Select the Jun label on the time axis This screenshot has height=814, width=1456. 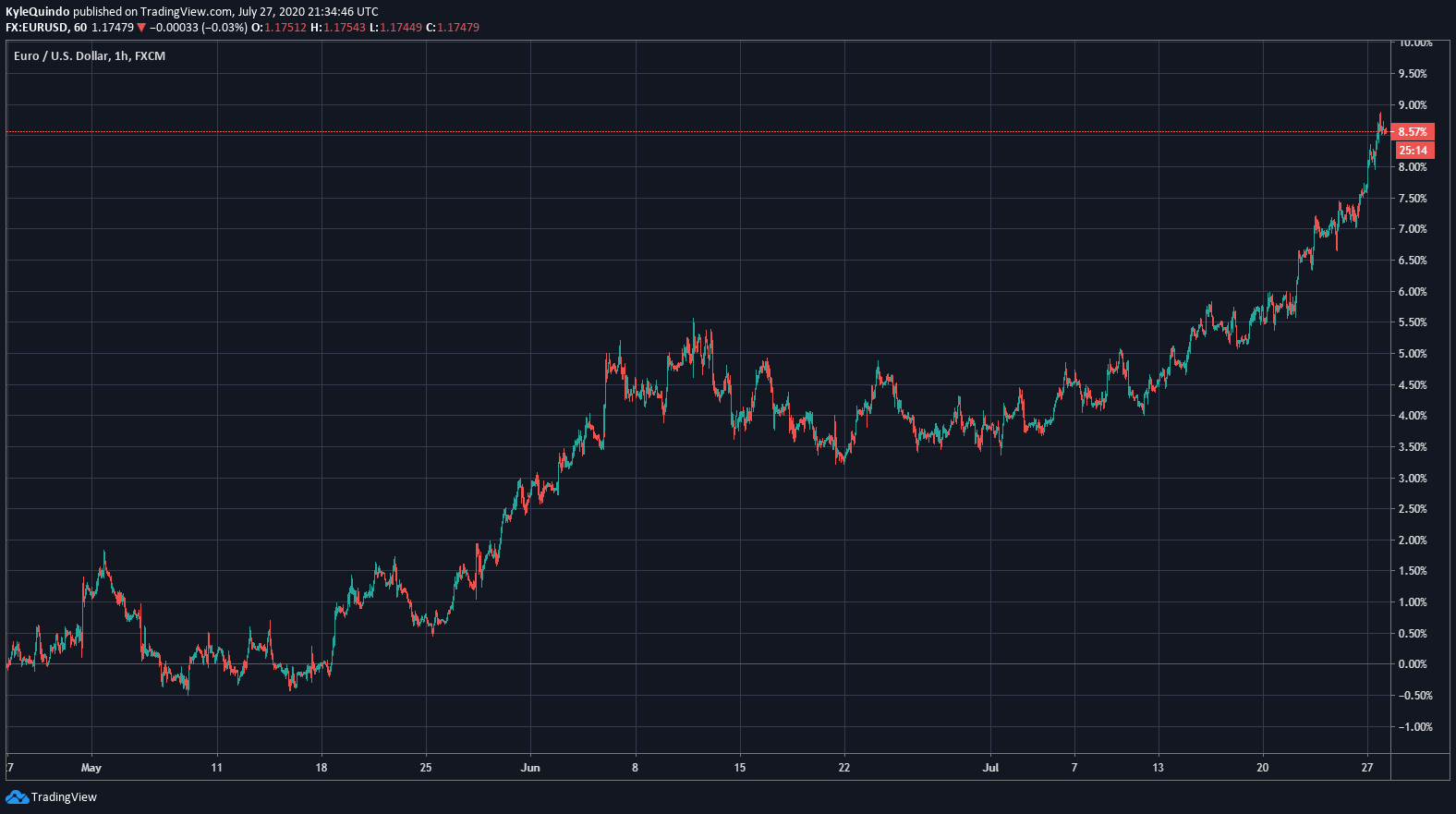point(530,768)
